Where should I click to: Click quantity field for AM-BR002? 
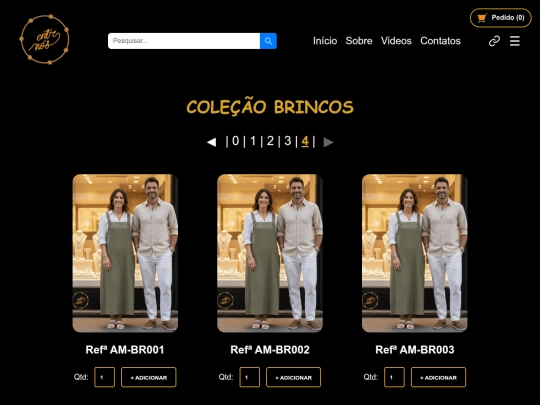coord(249,377)
